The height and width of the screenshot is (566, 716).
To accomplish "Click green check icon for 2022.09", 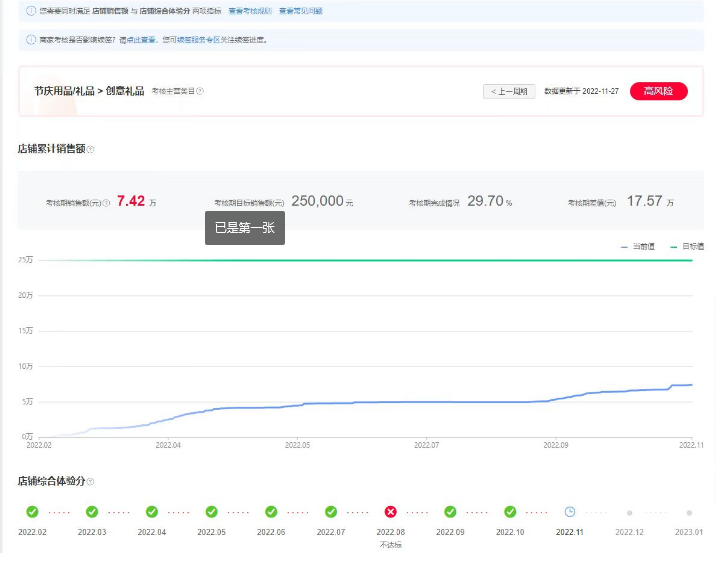I will point(450,512).
